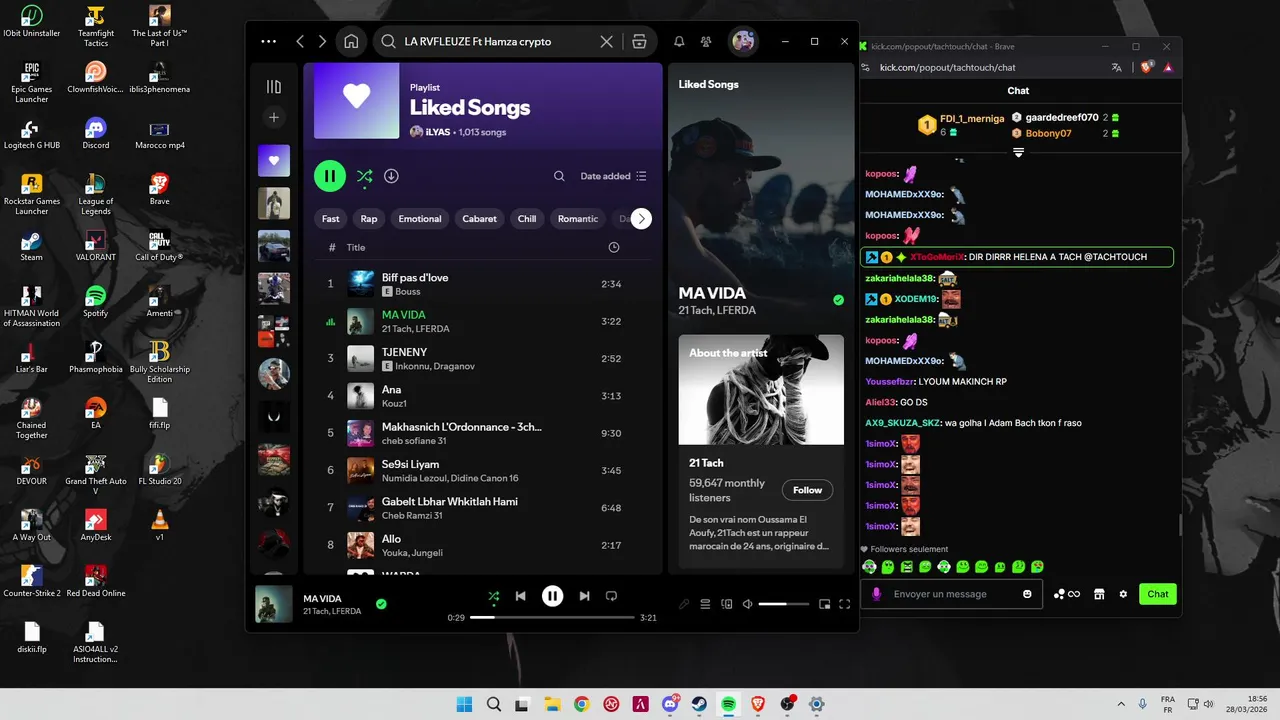Open the play queue icon

705,604
